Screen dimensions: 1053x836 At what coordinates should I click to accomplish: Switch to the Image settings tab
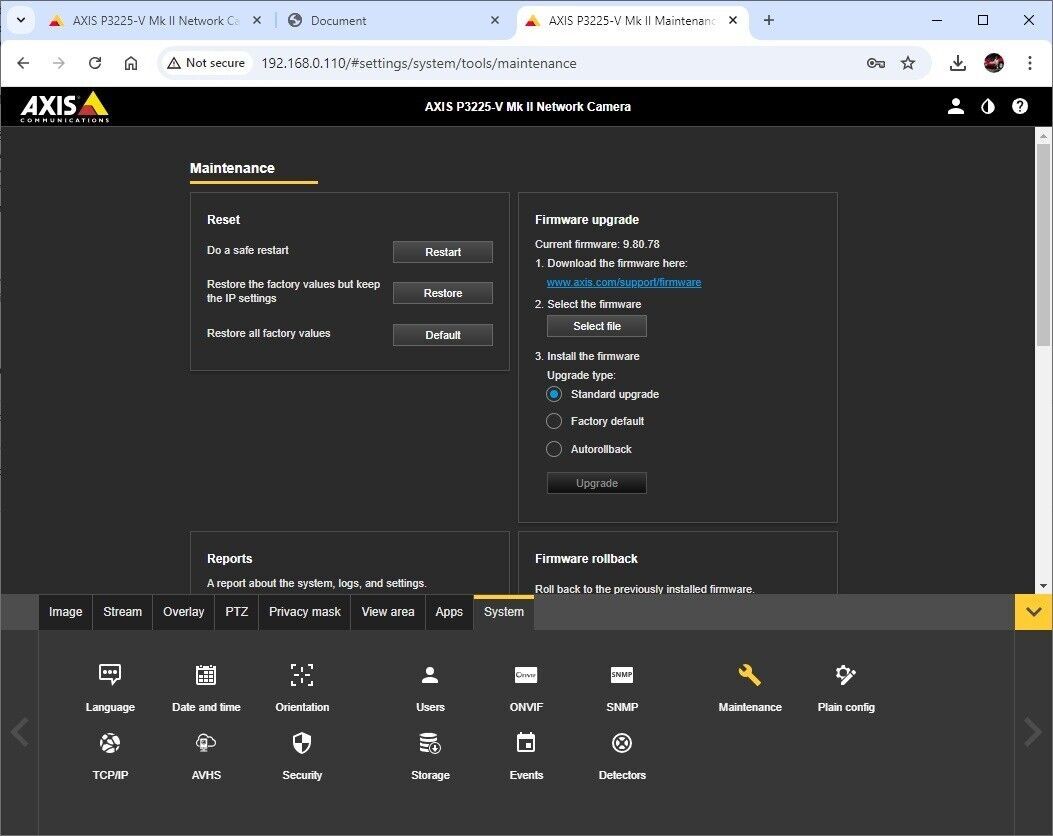pos(65,612)
